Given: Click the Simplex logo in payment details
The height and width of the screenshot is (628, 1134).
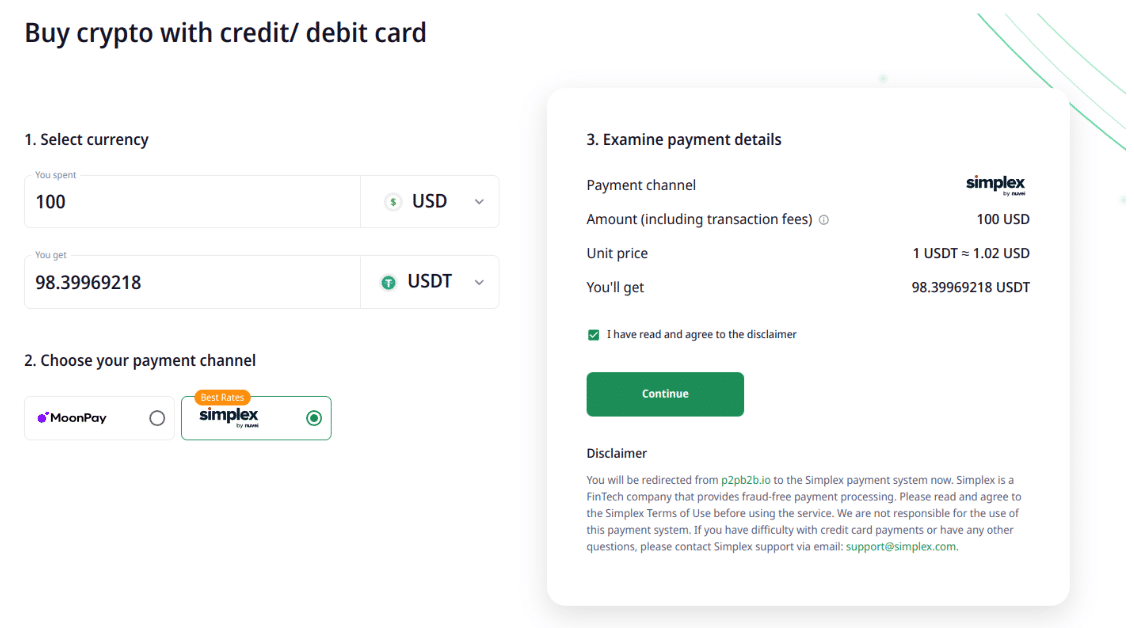Looking at the screenshot, I should (995, 185).
